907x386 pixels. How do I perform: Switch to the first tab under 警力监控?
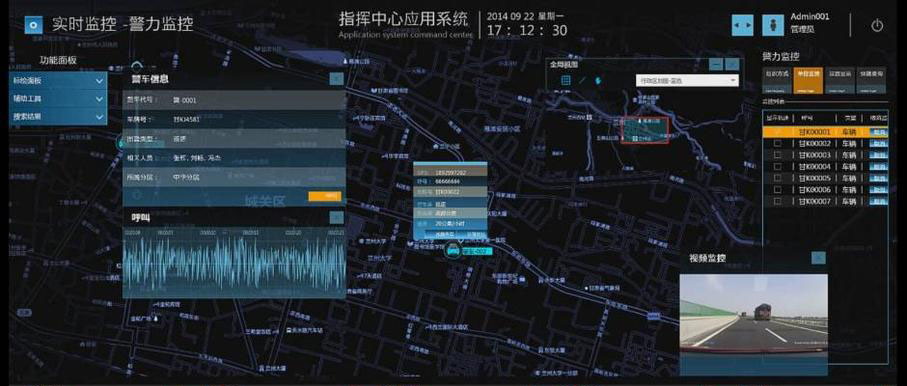[777, 80]
